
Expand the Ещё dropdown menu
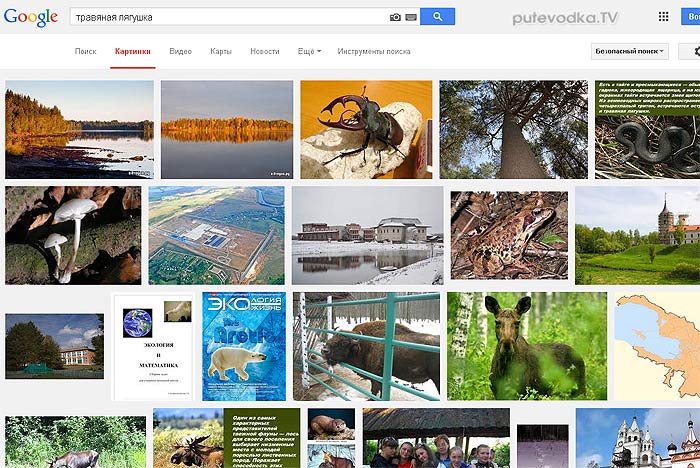click(309, 51)
